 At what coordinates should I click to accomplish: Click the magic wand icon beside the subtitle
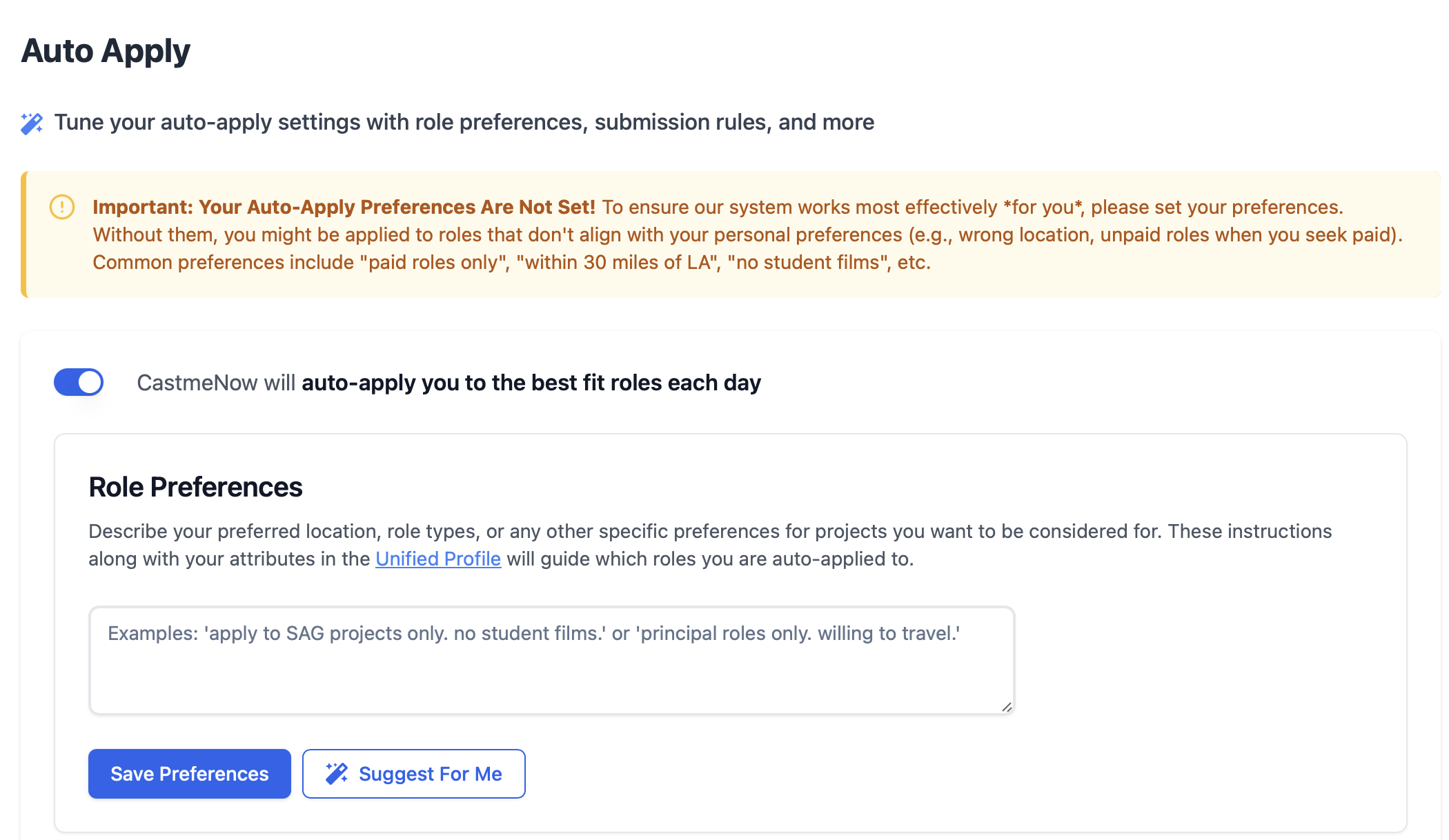point(32,123)
